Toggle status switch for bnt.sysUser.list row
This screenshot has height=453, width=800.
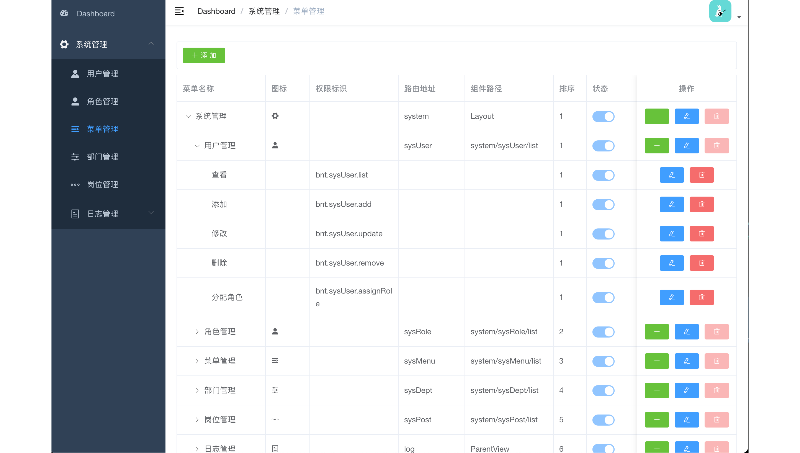coord(603,175)
